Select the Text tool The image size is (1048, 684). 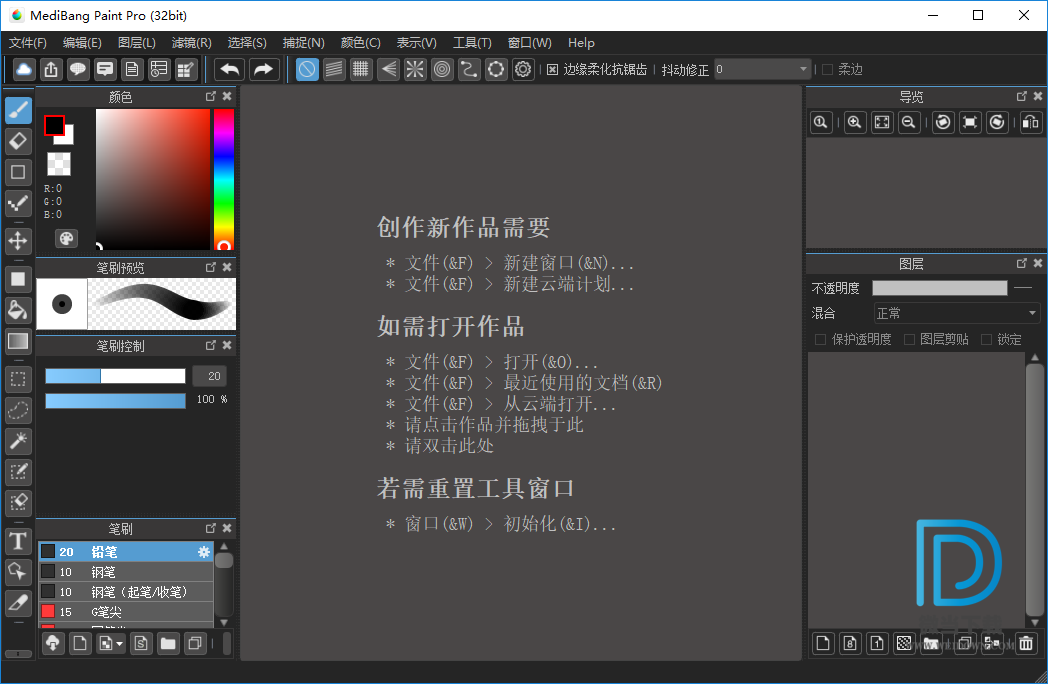(18, 540)
